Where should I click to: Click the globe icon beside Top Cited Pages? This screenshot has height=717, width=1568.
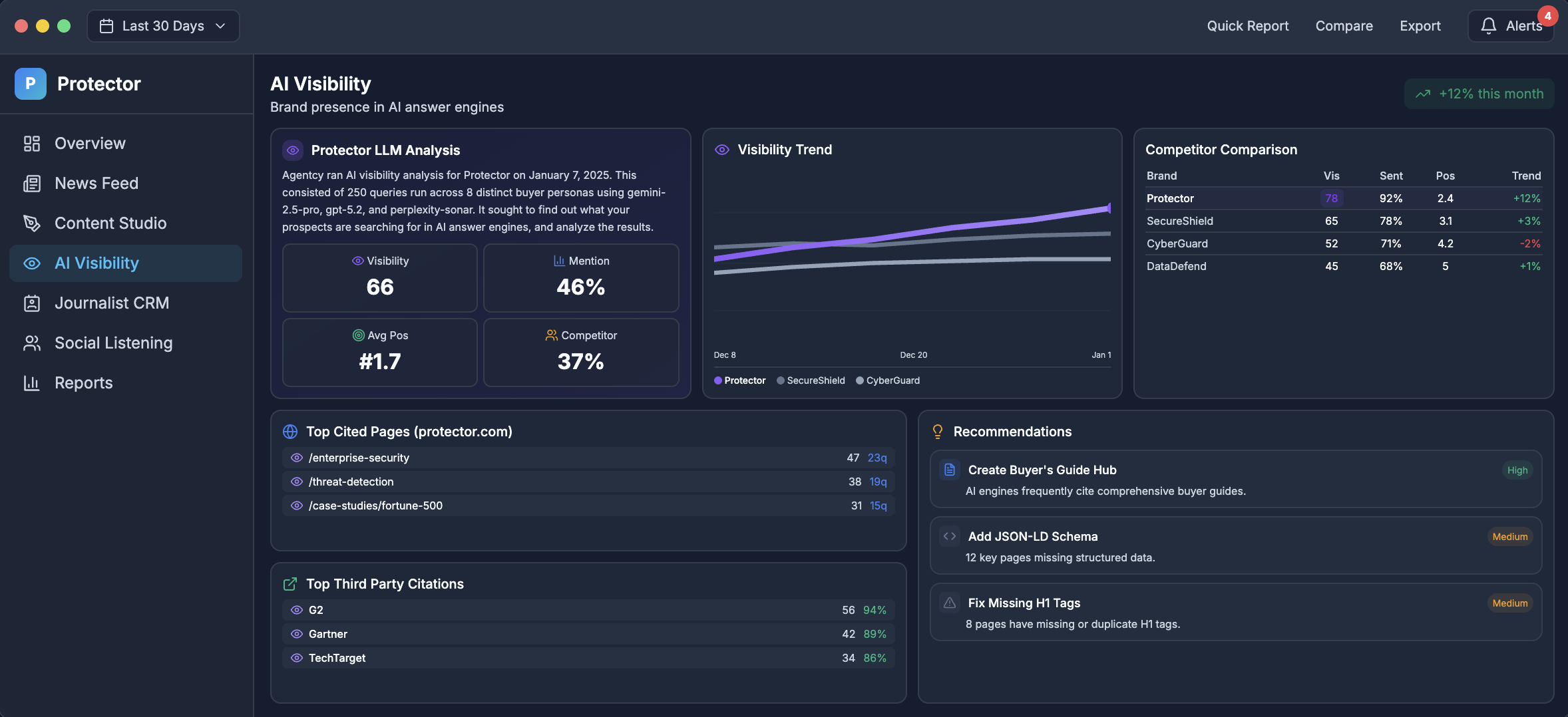coord(290,432)
